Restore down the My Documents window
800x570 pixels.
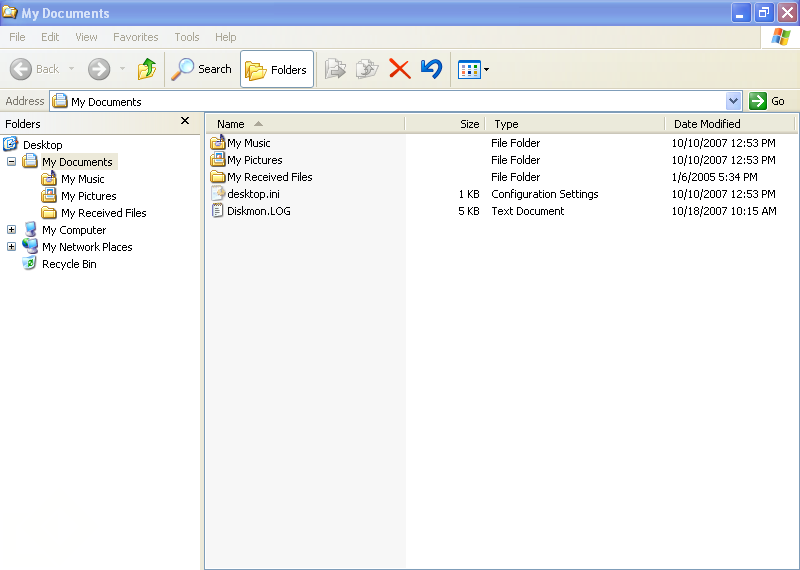click(764, 12)
